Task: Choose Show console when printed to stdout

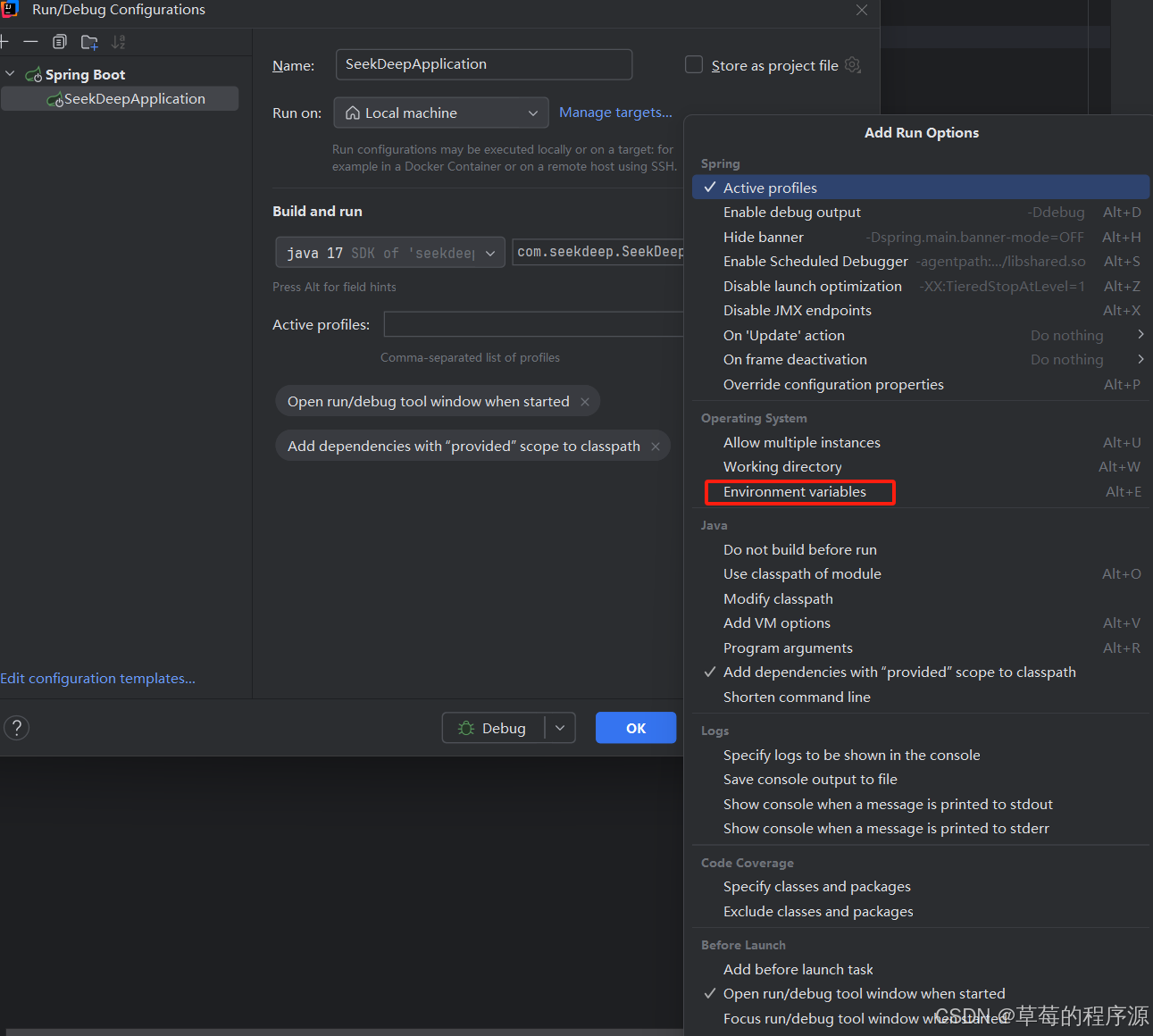Action: click(x=921, y=805)
